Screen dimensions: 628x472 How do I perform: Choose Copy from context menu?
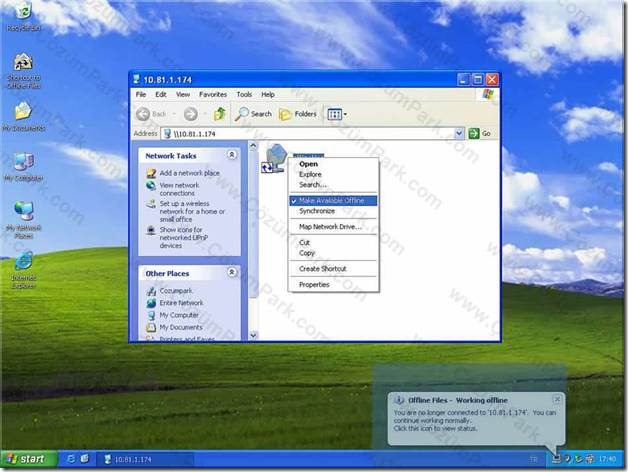[x=333, y=253]
